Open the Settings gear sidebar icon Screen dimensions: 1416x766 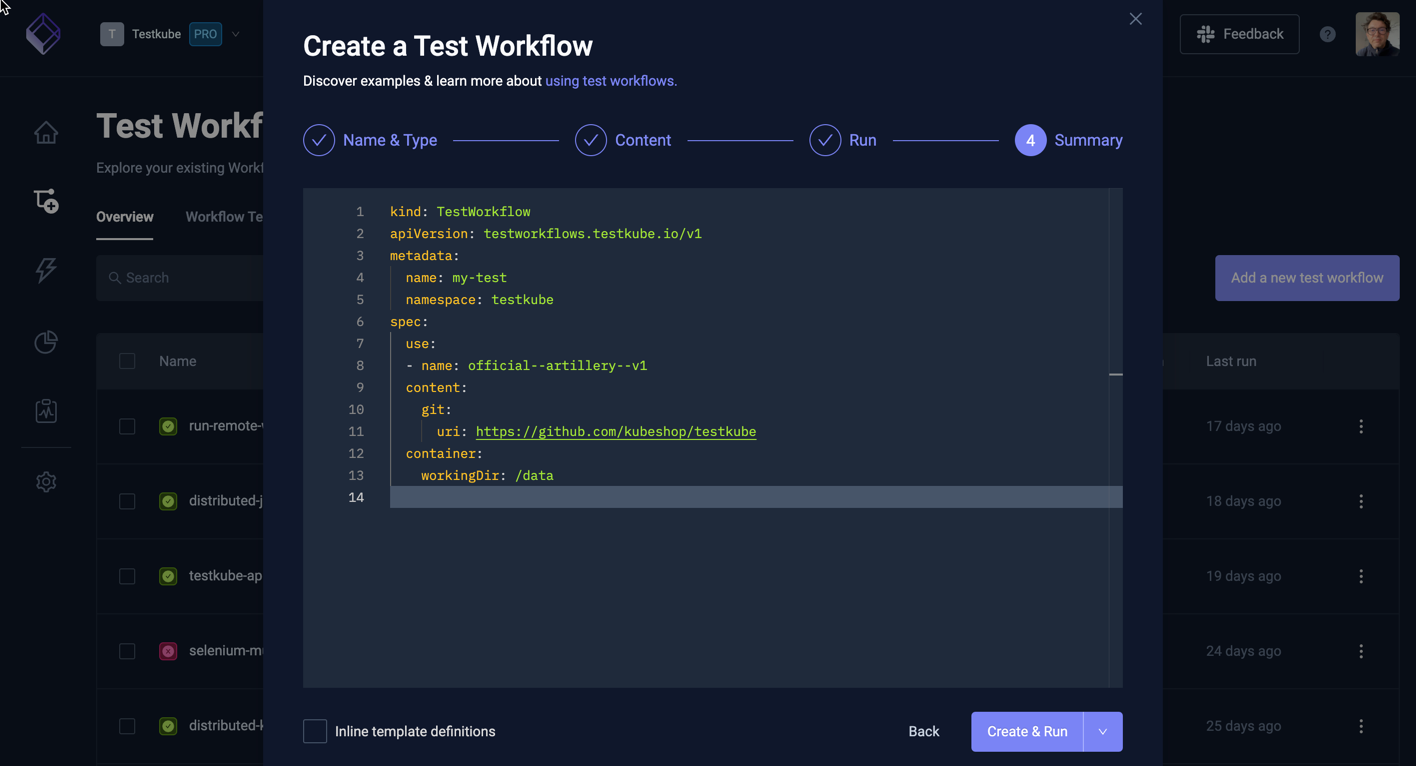pos(46,482)
